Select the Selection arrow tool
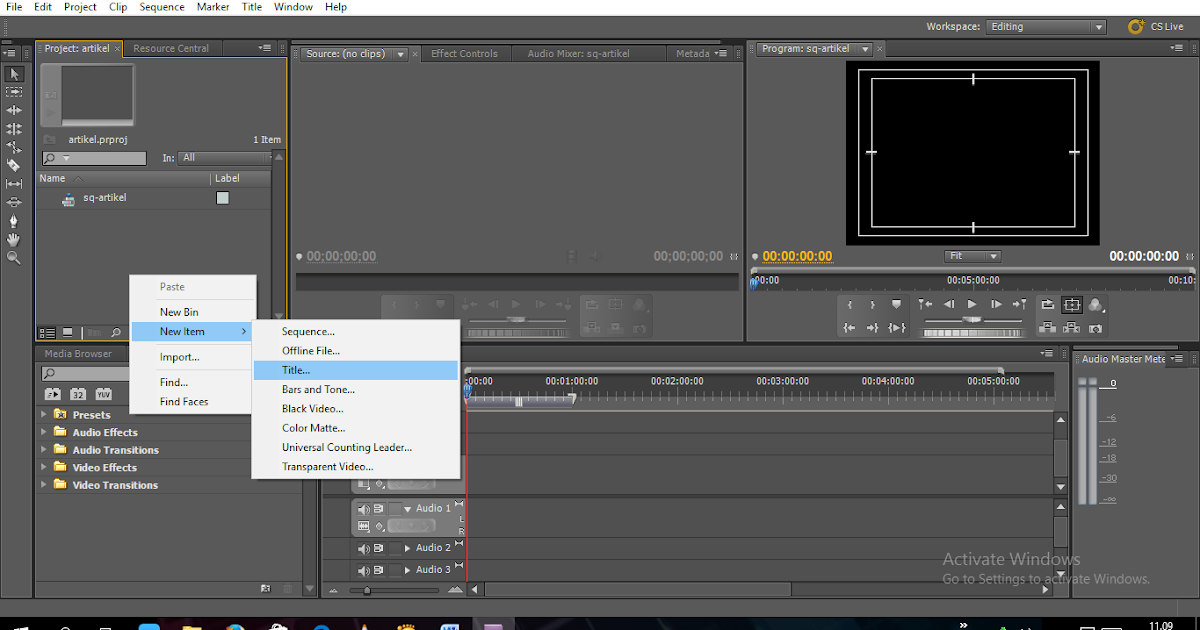The image size is (1200, 630). (14, 74)
